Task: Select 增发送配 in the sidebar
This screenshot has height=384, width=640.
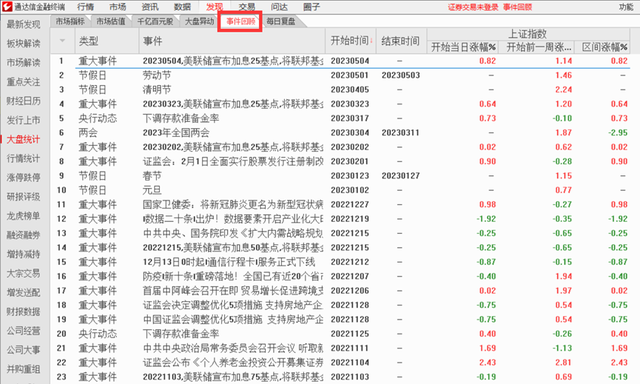Action: tap(23, 293)
